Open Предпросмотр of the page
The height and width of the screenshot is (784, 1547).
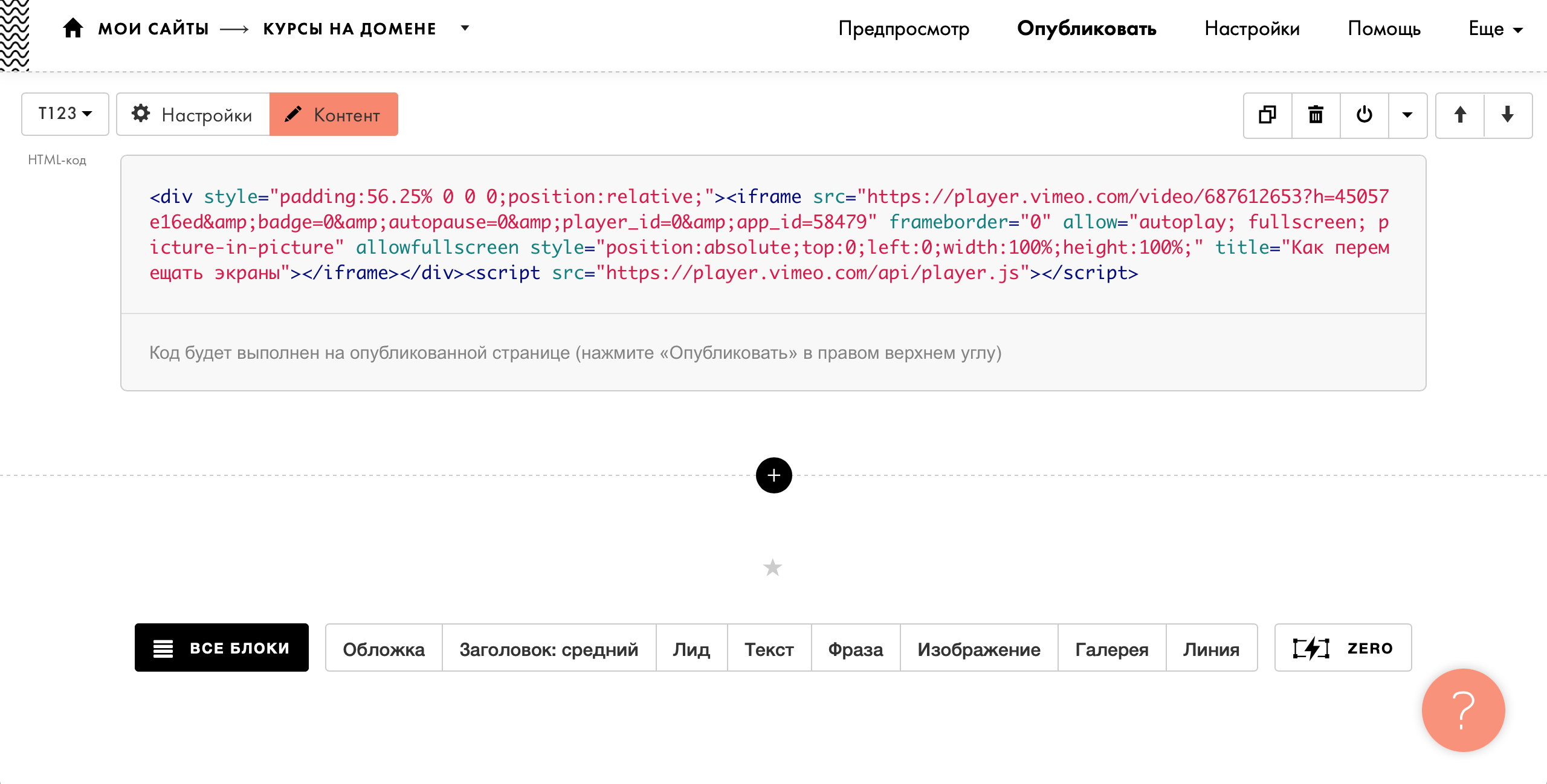pyautogui.click(x=903, y=28)
